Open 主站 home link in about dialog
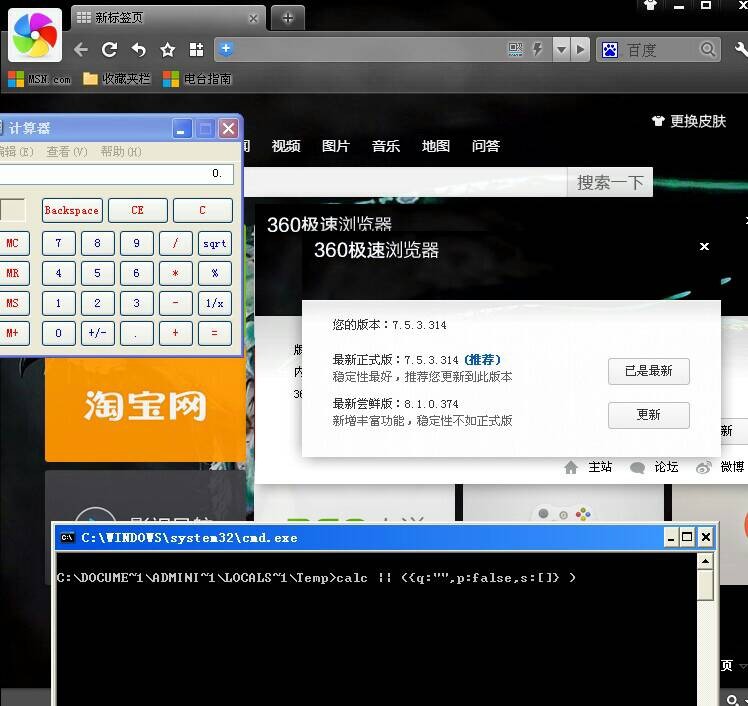This screenshot has height=706, width=748. (588, 467)
